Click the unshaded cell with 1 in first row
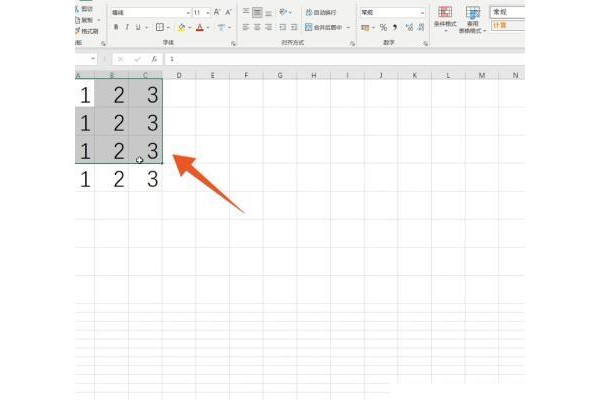The height and width of the screenshot is (400, 600). coord(85,94)
